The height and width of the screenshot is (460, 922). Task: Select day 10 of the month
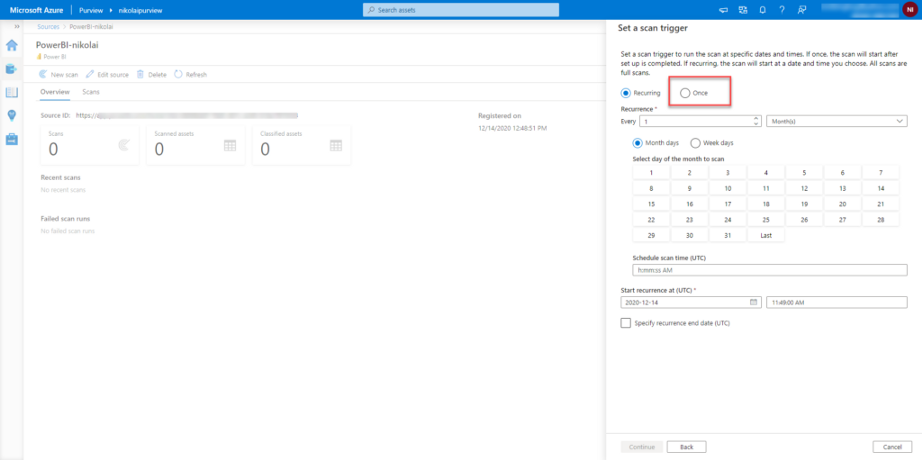coord(727,188)
